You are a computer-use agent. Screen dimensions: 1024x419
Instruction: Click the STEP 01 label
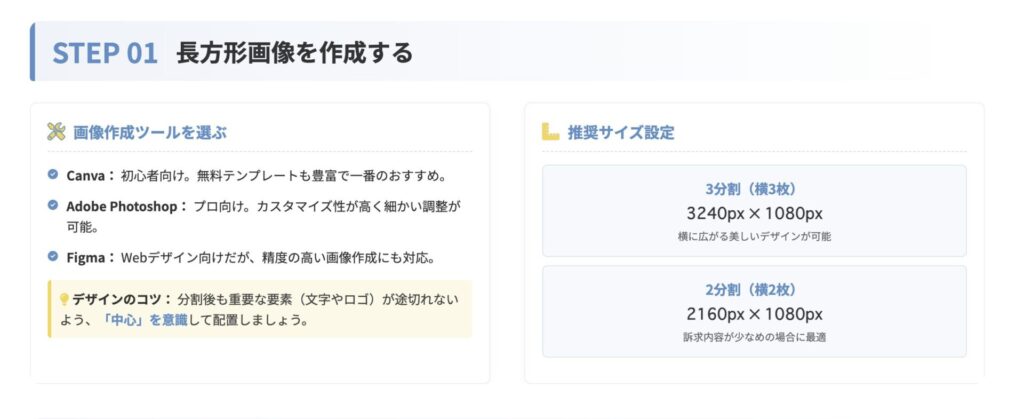(x=105, y=53)
